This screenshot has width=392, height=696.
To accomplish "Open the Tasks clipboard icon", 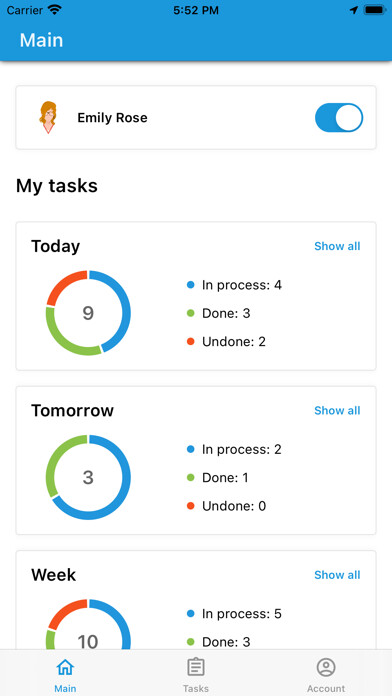I will 196,667.
